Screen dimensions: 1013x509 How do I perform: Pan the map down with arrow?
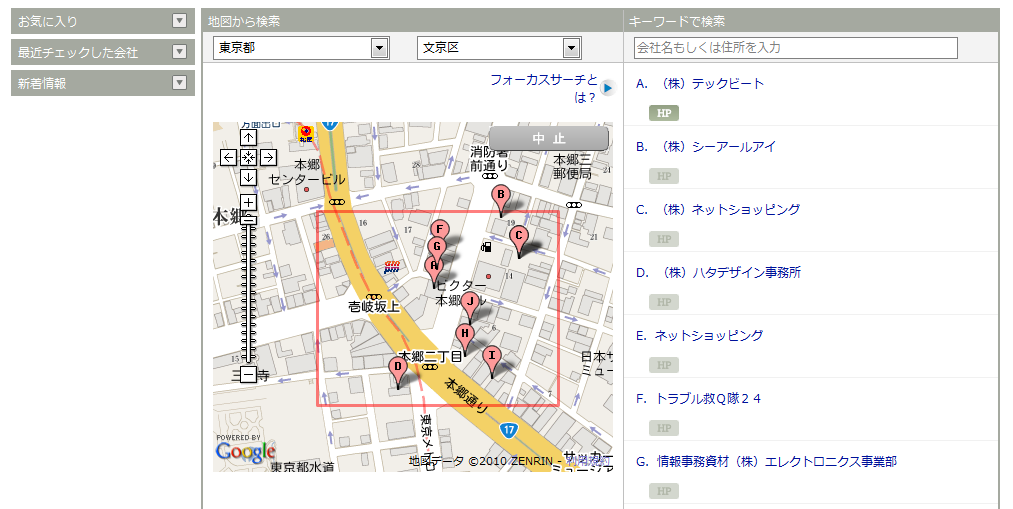248,178
